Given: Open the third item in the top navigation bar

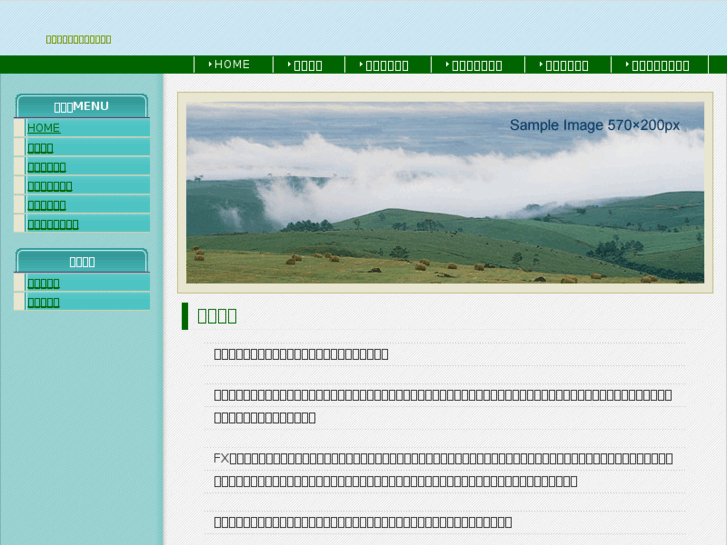Looking at the screenshot, I should coord(388,64).
